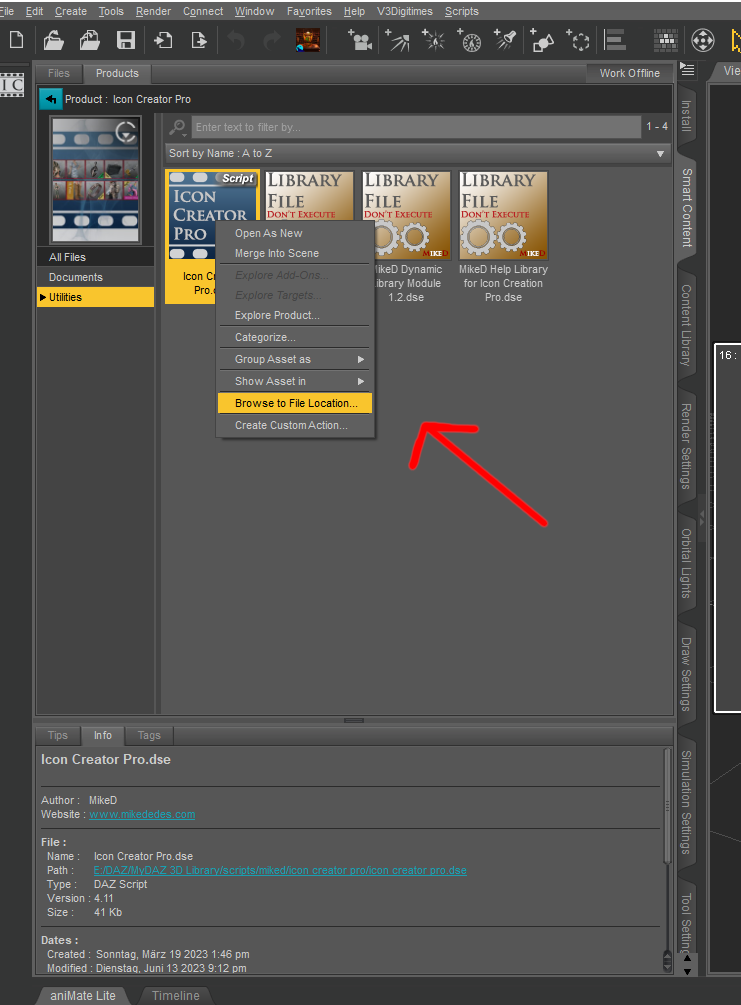The image size is (741, 1005).
Task: Create a new distant light
Action: click(397, 40)
